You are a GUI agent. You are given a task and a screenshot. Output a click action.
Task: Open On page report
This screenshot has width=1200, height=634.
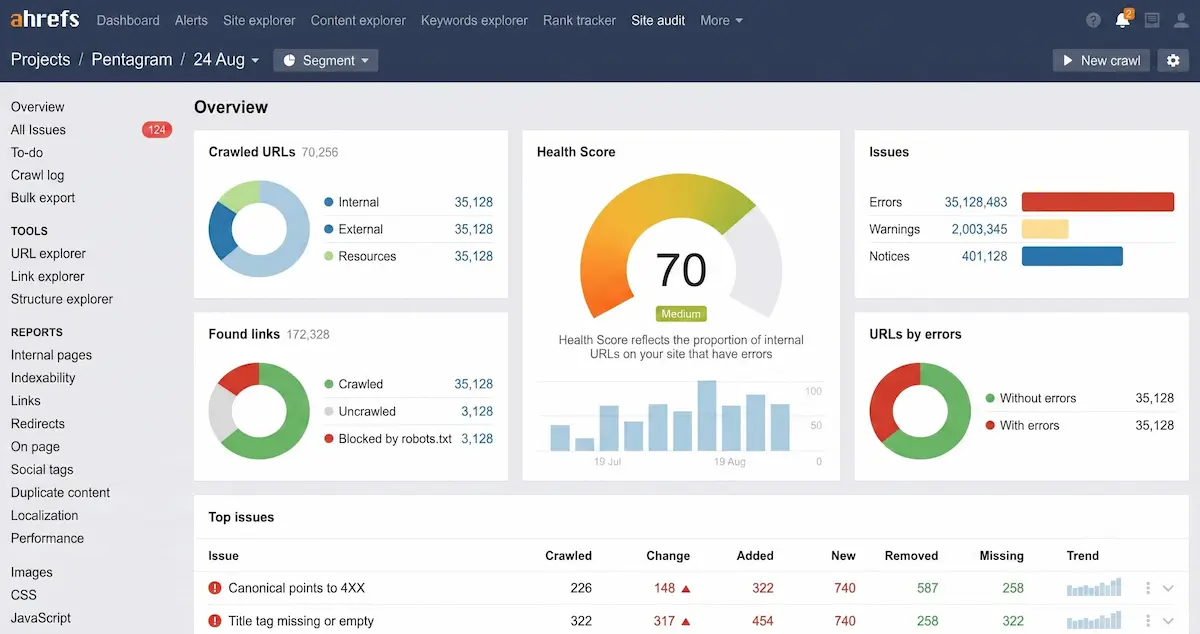[x=35, y=447]
